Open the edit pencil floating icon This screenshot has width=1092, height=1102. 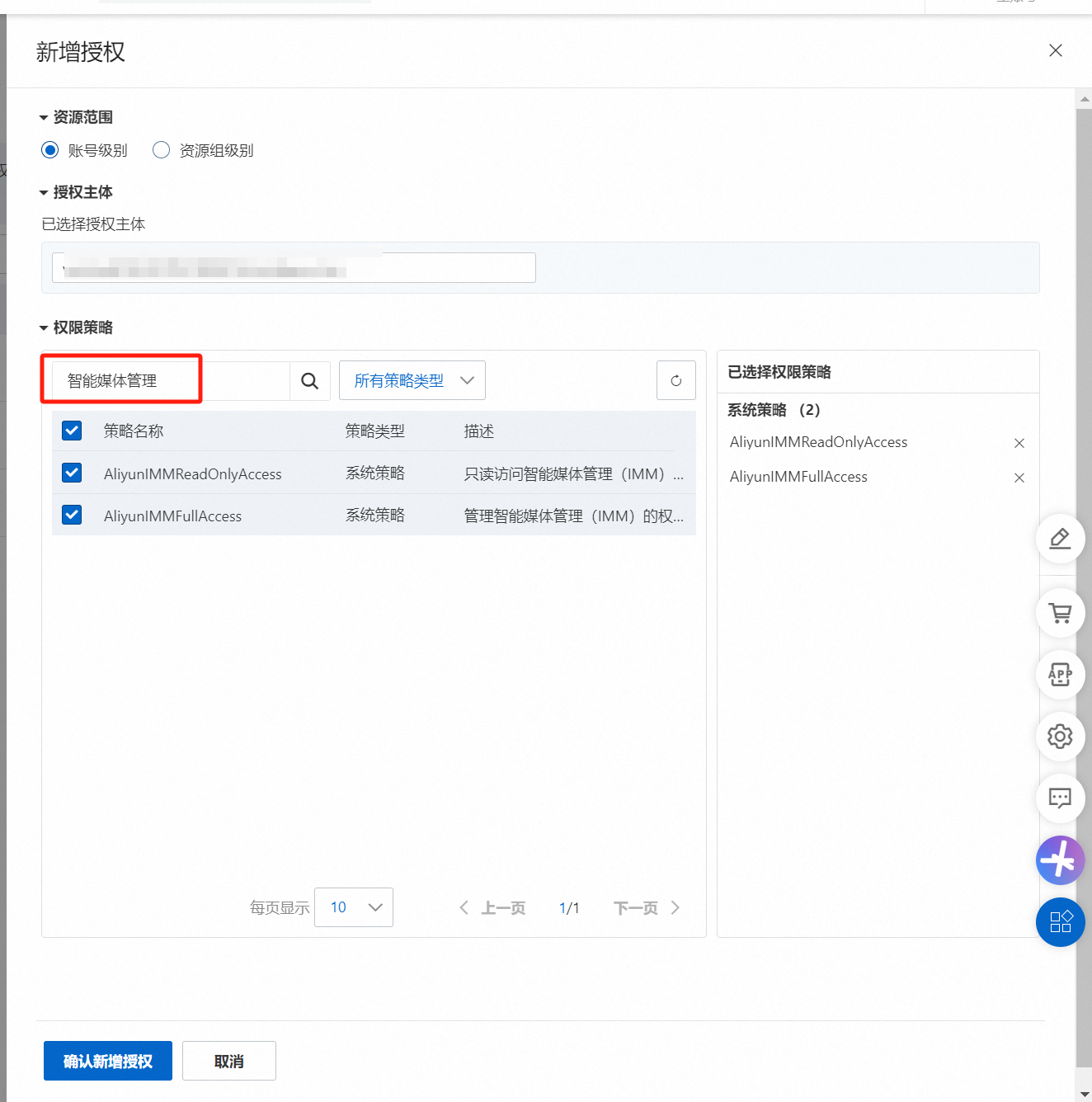1060,539
